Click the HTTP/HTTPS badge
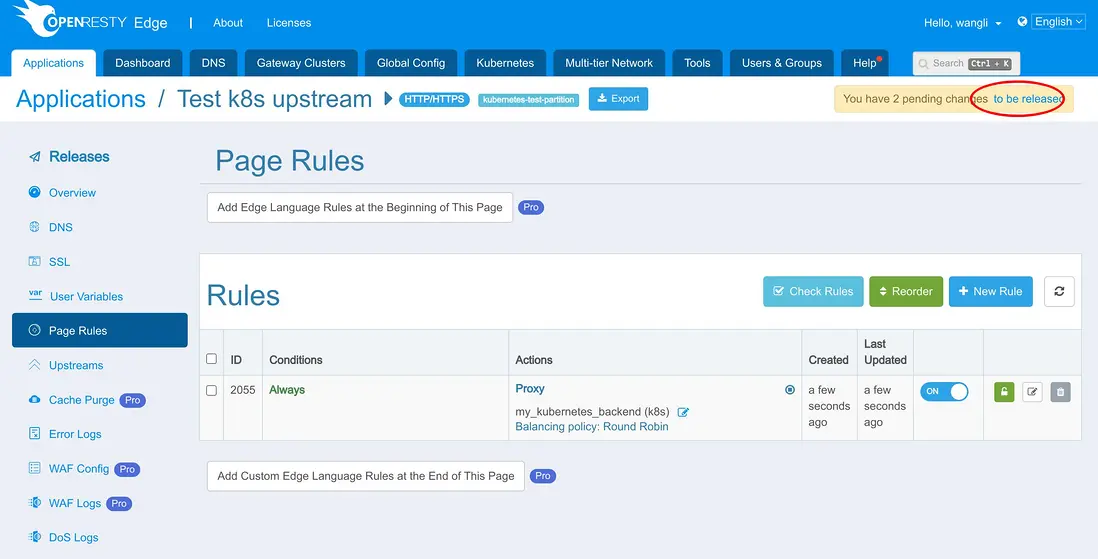The image size is (1098, 559). (434, 99)
